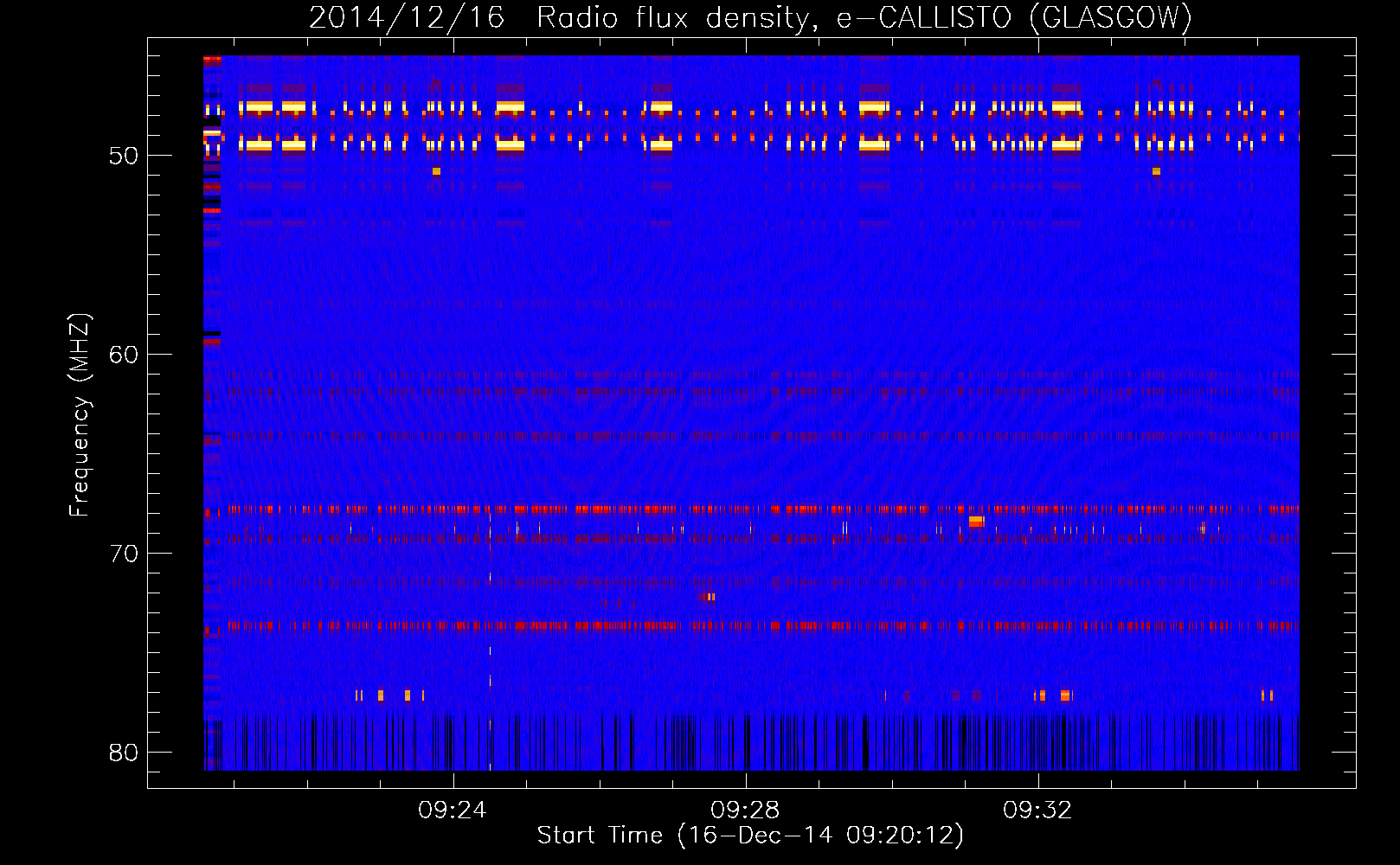The image size is (1400, 865).
Task: Click the 09:28 time tick label
Action: point(745,811)
